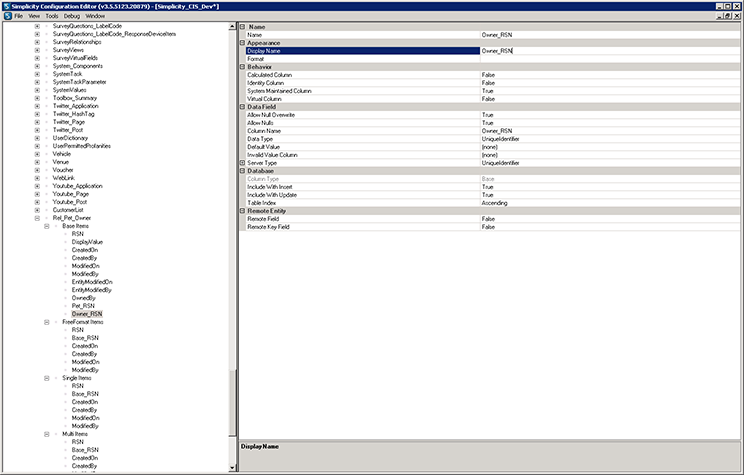The width and height of the screenshot is (744, 475).
Task: Select the System_Components tree item
Action: point(77,66)
